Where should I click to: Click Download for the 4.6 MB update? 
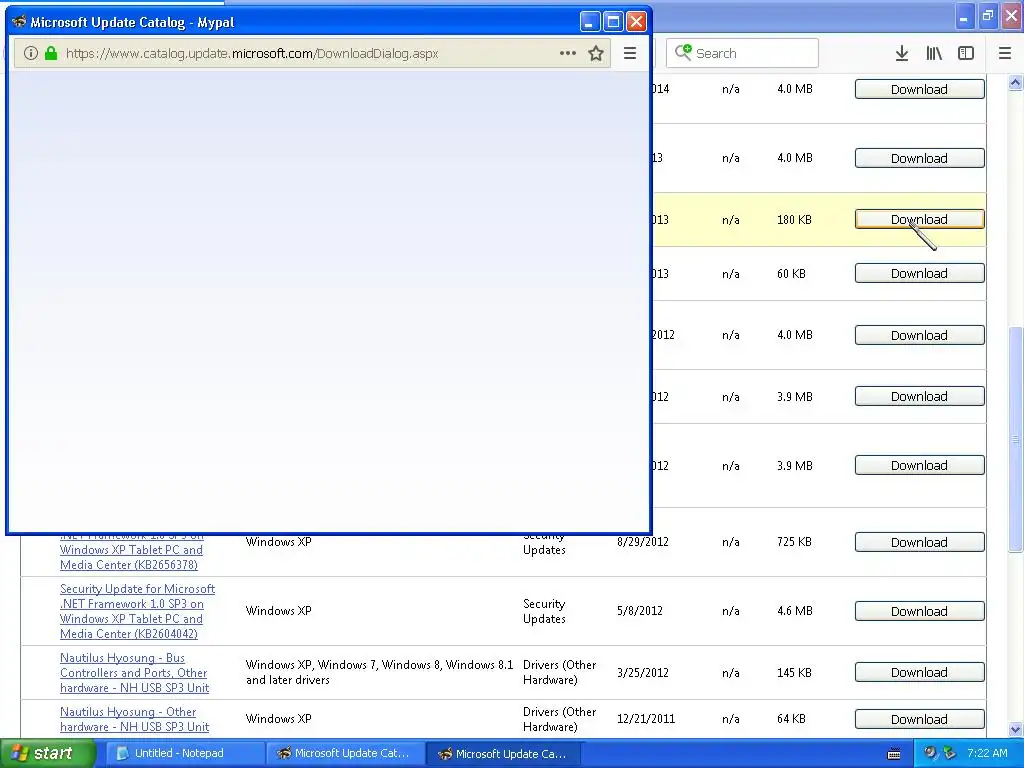tap(920, 611)
